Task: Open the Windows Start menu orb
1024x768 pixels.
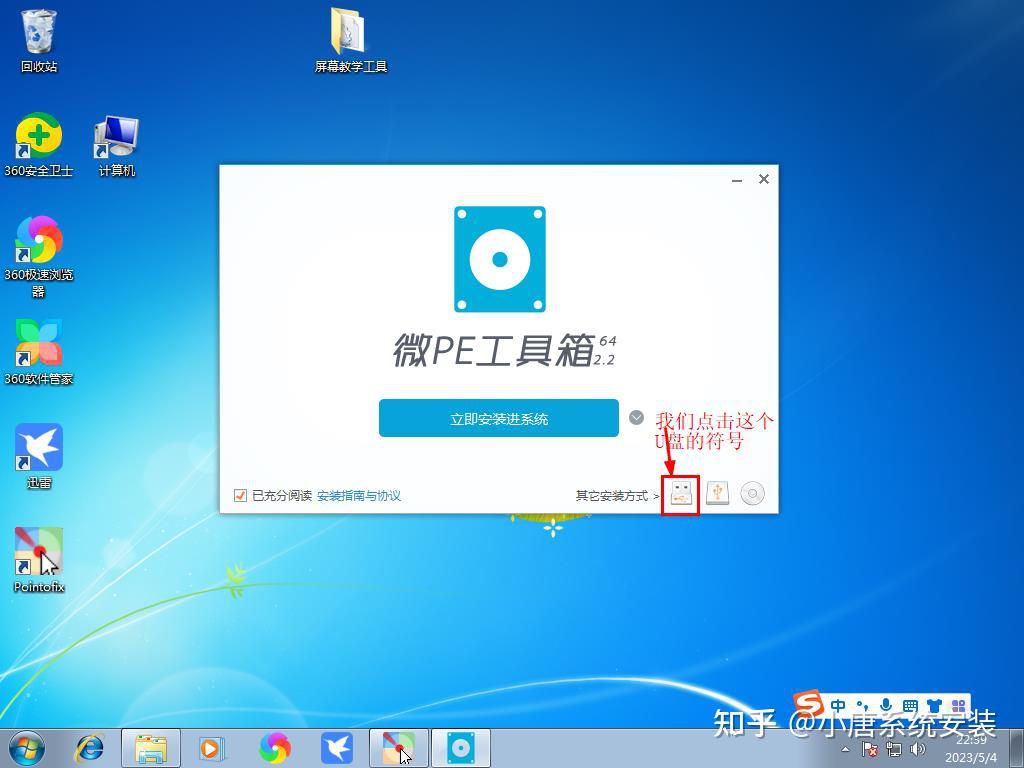Action: tap(27, 748)
